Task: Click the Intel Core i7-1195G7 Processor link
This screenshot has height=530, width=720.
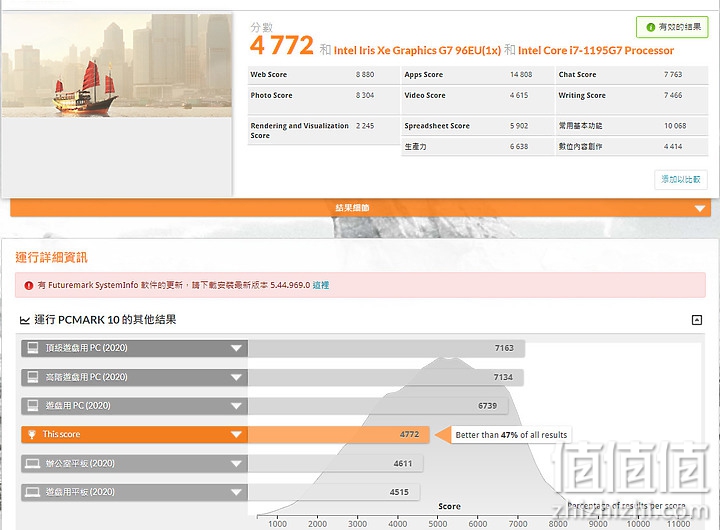Action: [x=596, y=51]
